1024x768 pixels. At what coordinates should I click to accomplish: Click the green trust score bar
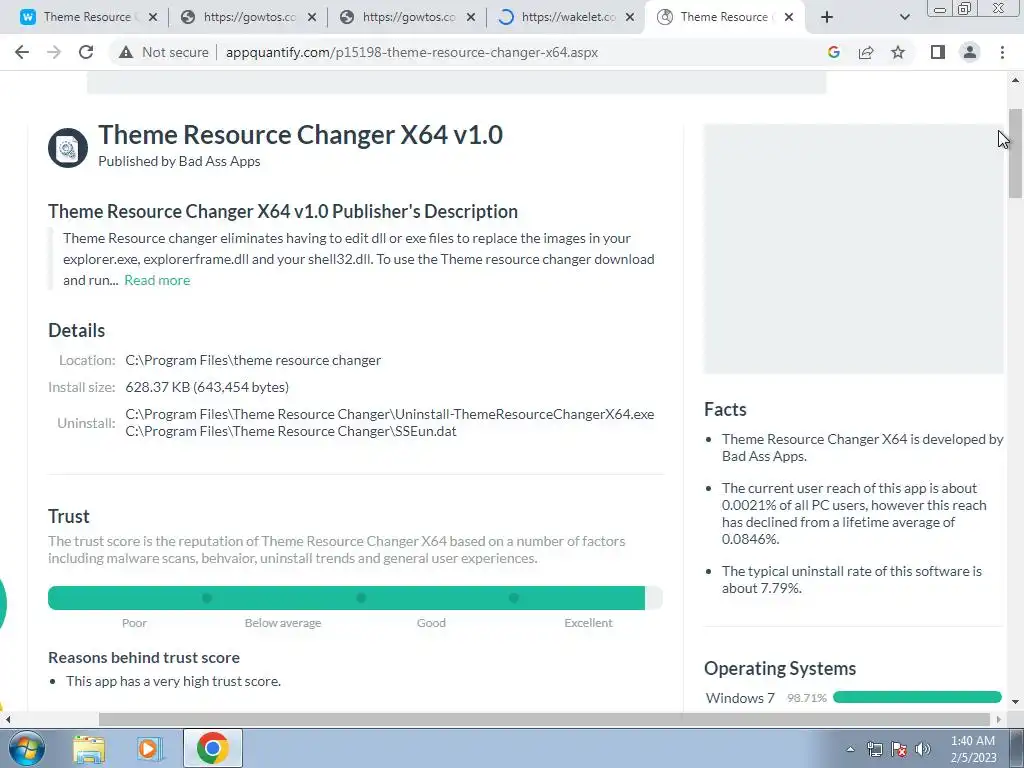tap(346, 598)
